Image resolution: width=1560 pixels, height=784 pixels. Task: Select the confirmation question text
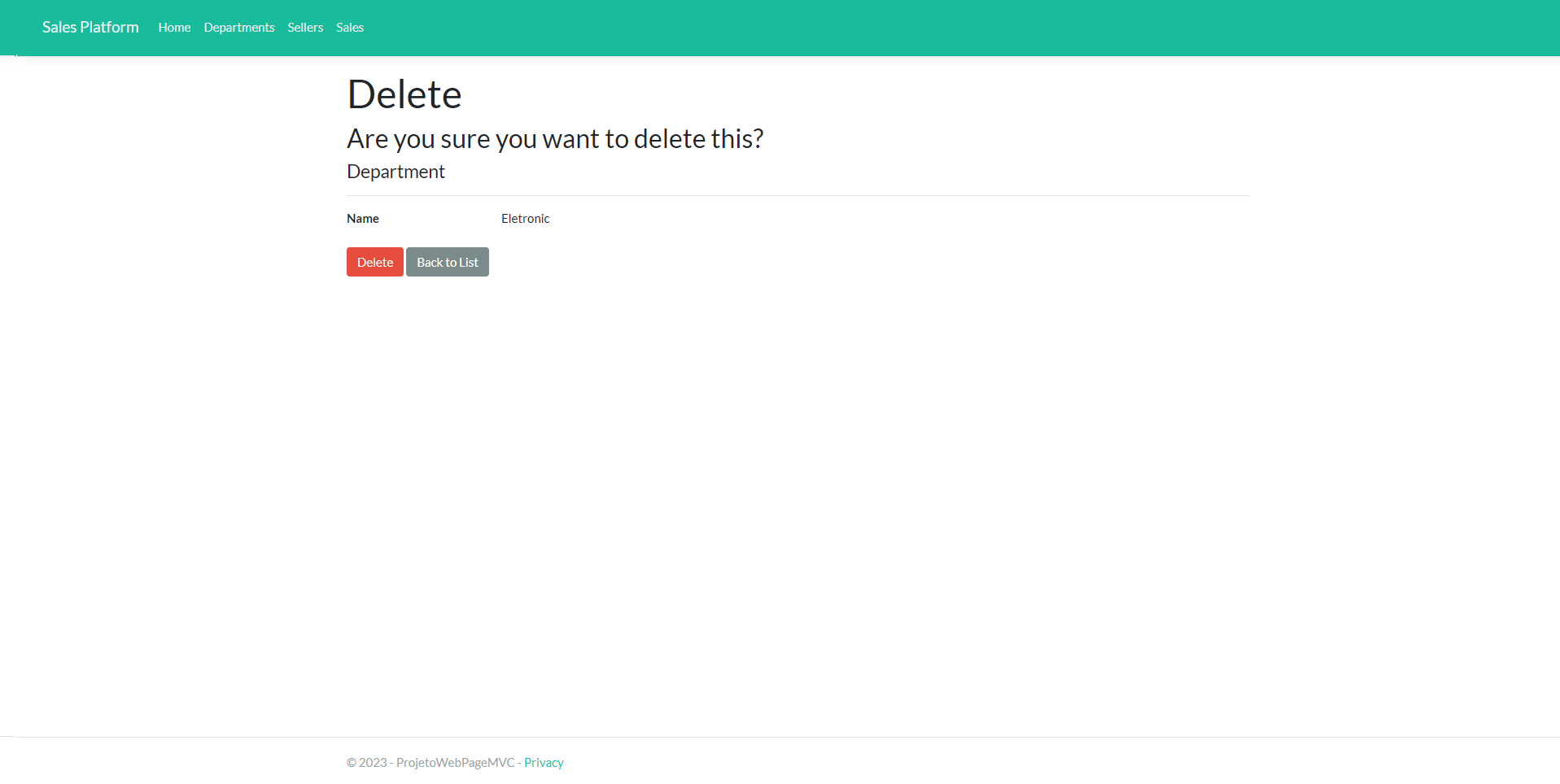point(555,138)
